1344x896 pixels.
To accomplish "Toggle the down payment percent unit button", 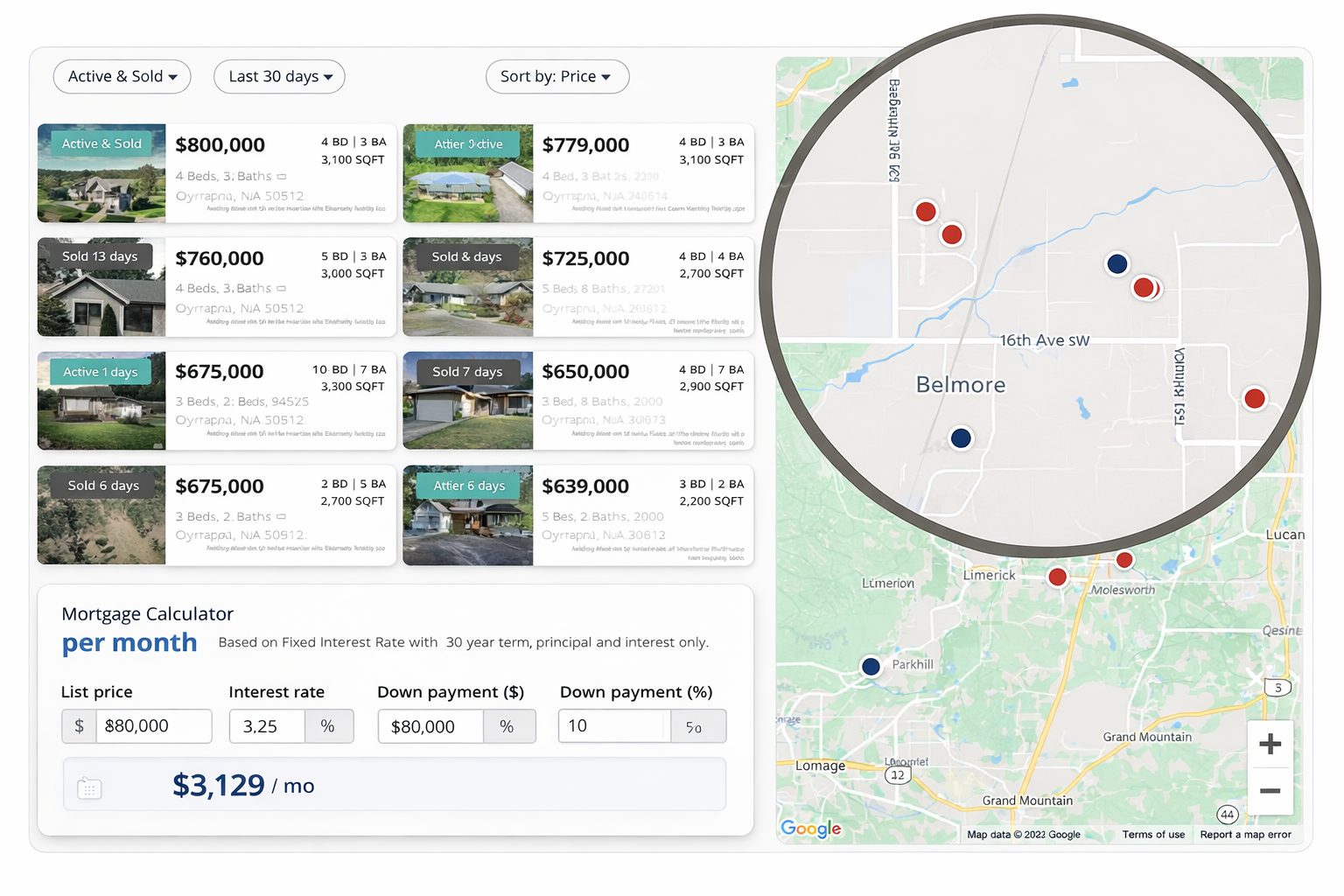I will 696,727.
